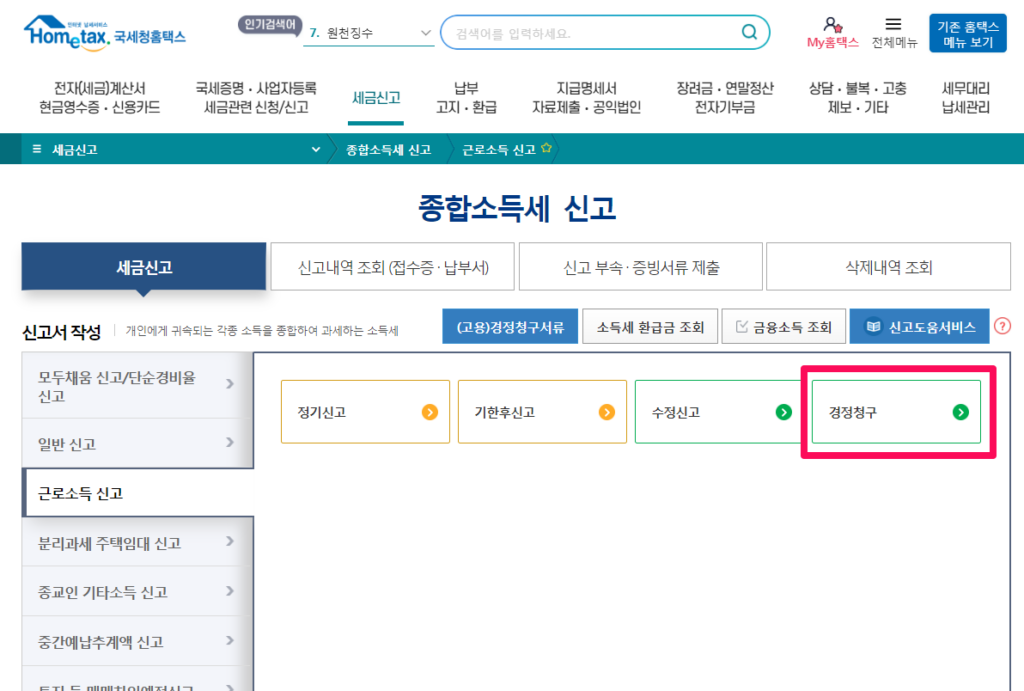Open 전체메뉴 hamburger icon
The width and height of the screenshot is (1024, 691).
893,24
